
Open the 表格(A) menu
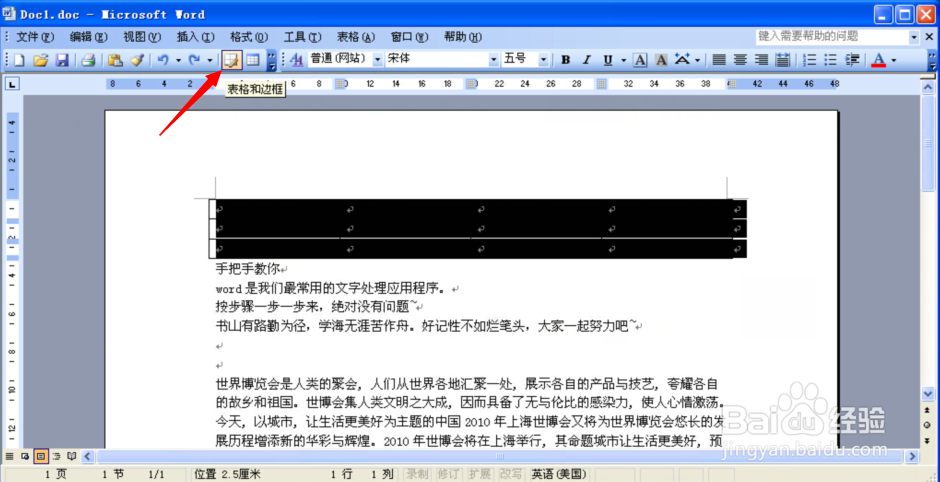coord(356,37)
